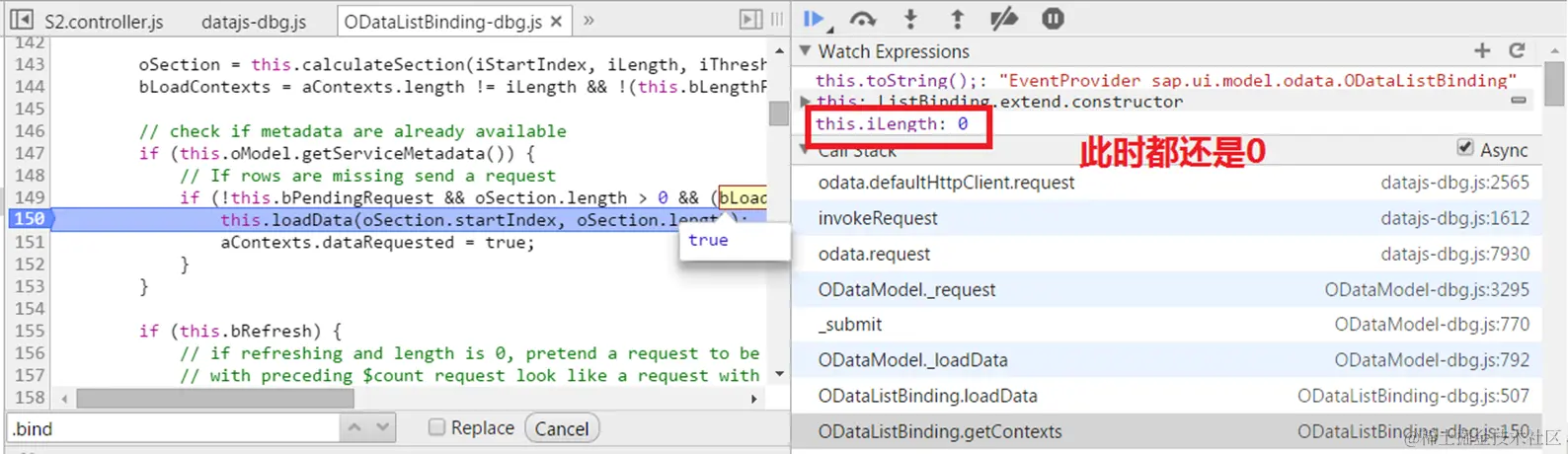Set a breakpoint on line 147

tap(30, 153)
